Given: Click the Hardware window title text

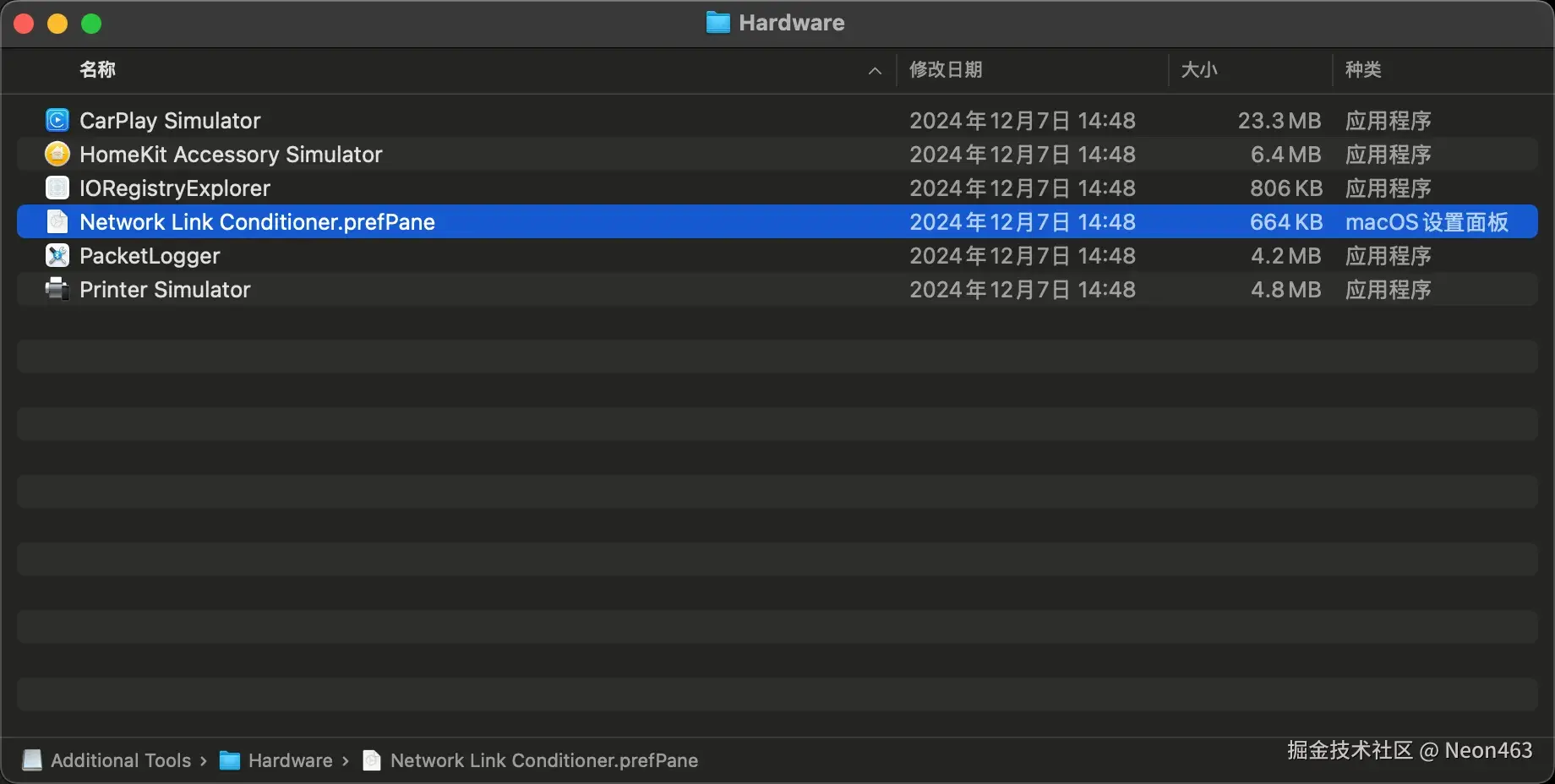Looking at the screenshot, I should click(x=791, y=23).
